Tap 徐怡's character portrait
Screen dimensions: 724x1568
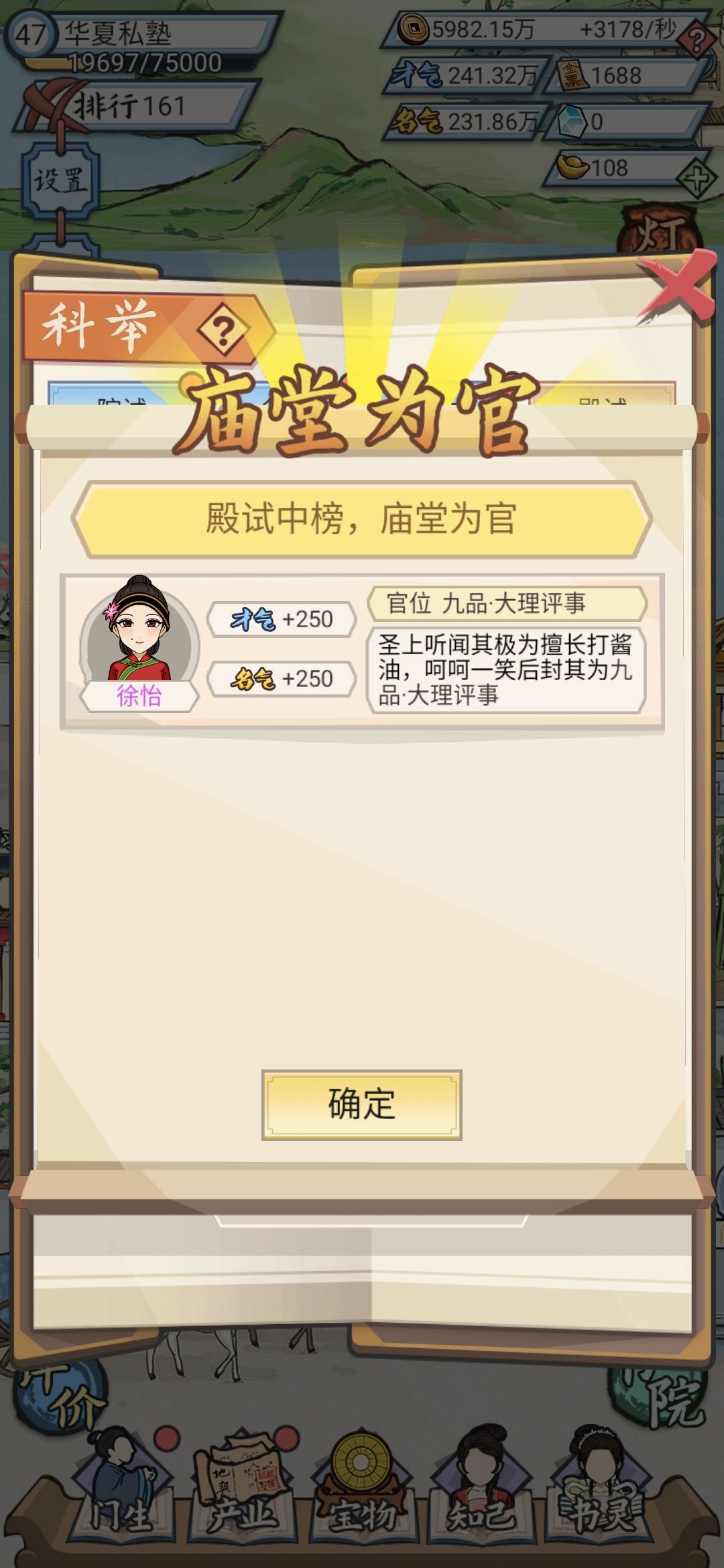[x=139, y=630]
